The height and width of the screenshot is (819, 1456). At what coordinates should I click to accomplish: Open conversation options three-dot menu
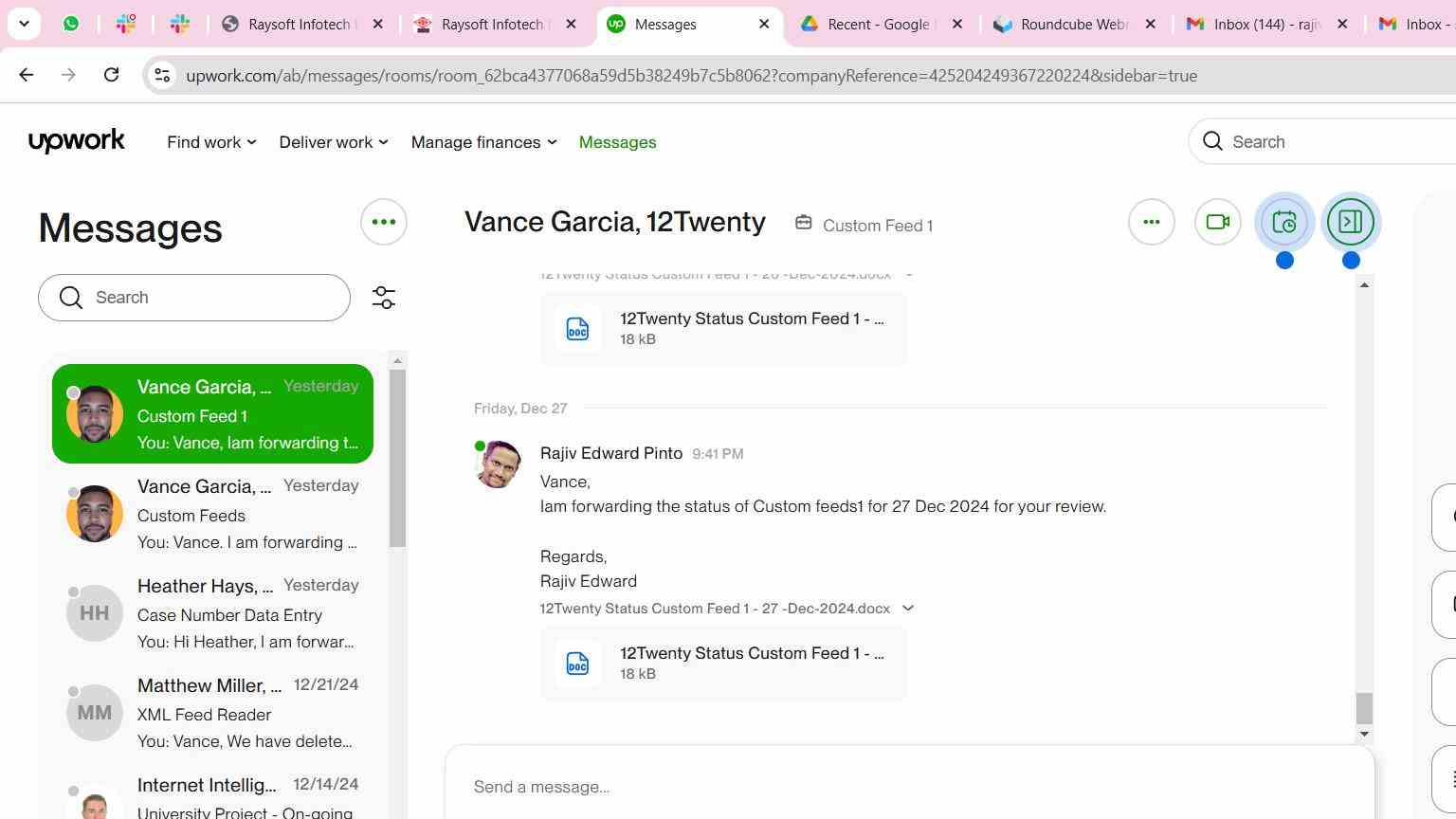tap(1151, 223)
